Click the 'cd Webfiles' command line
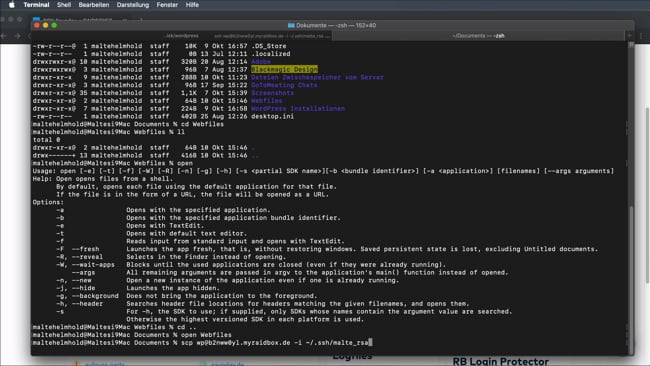This screenshot has height=366, width=650. coord(128,124)
